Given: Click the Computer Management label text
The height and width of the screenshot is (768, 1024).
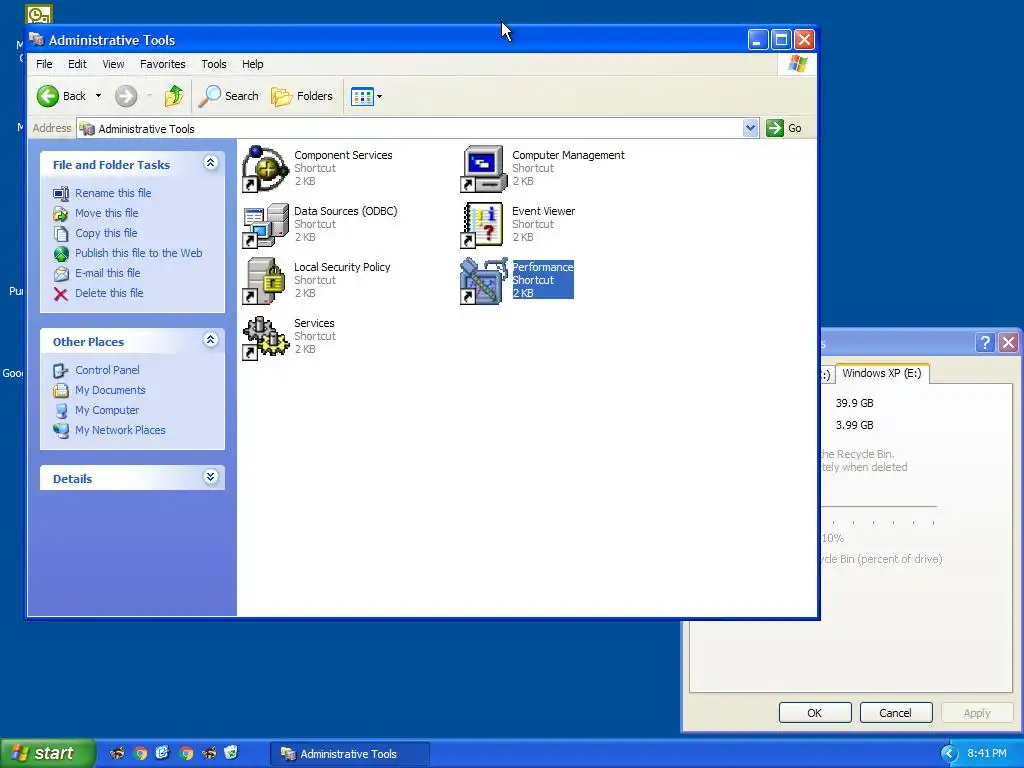Looking at the screenshot, I should [x=568, y=155].
